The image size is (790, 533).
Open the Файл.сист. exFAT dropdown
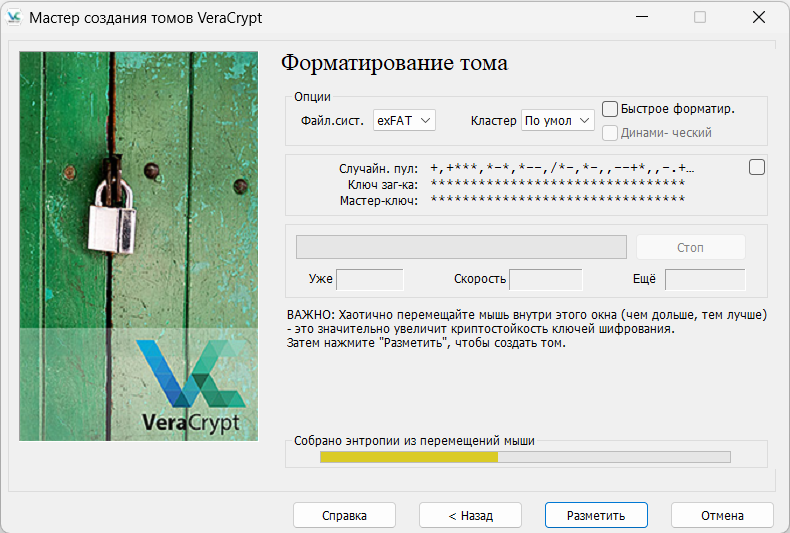point(404,120)
